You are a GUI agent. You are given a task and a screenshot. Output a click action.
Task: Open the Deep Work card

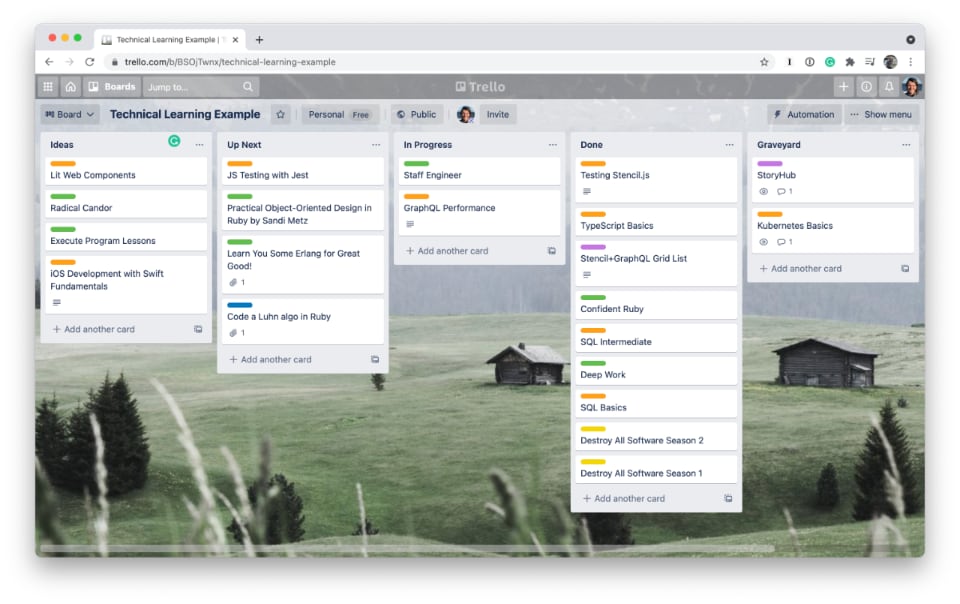(x=656, y=371)
